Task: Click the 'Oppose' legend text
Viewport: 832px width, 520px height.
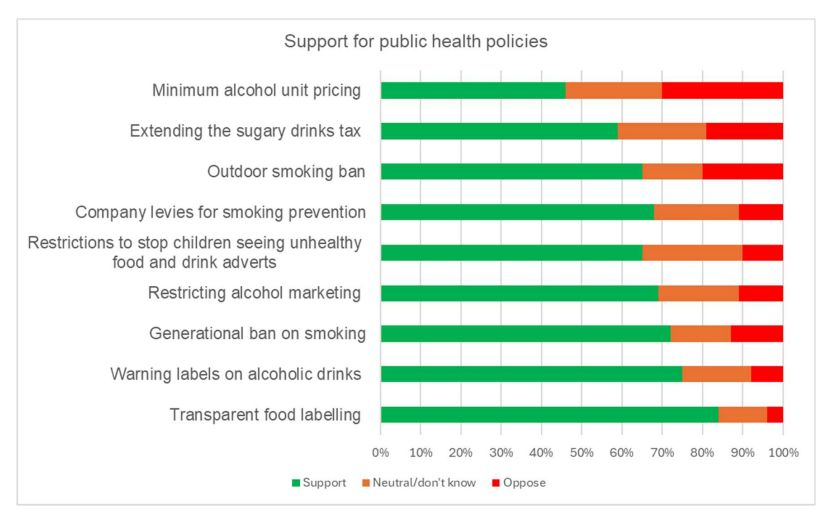Action: coord(527,483)
